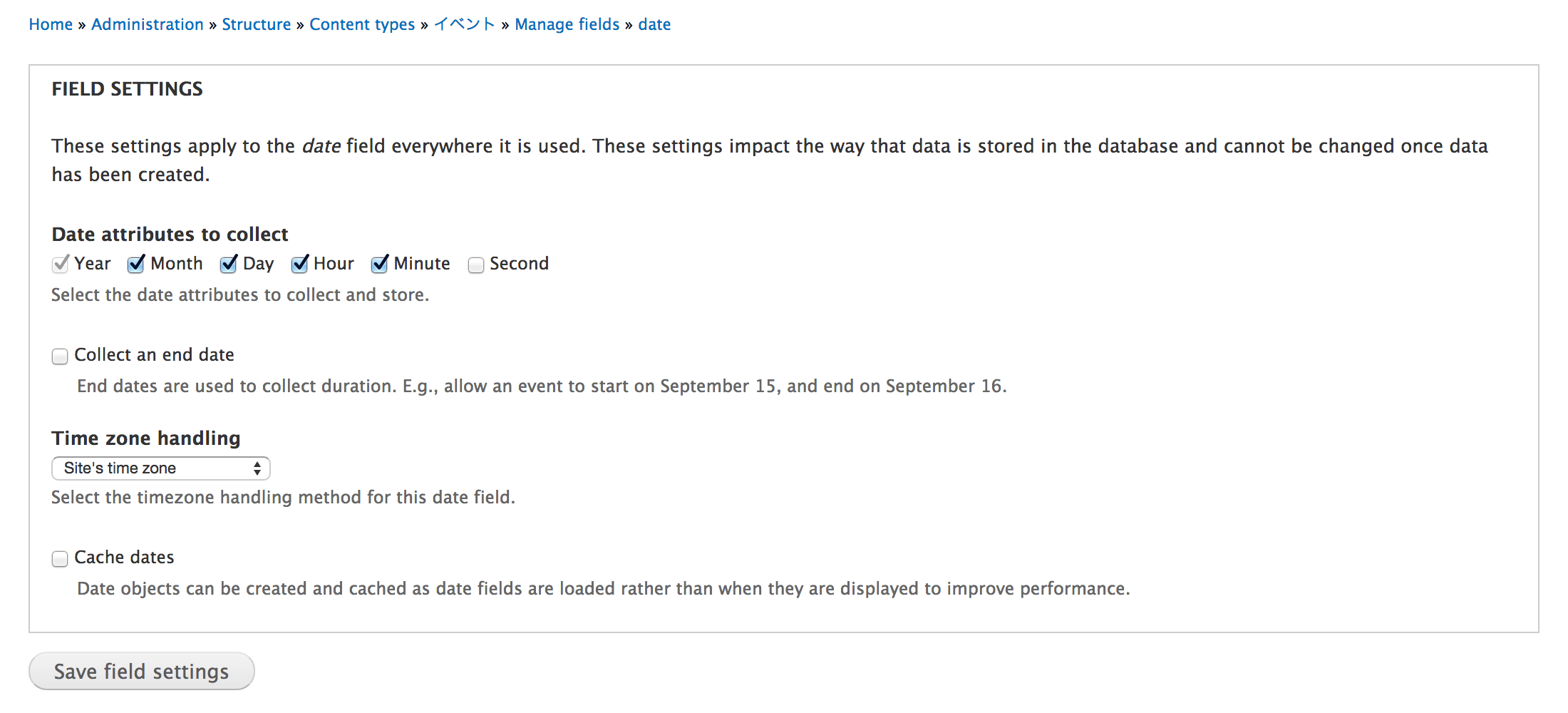The image size is (1568, 713).
Task: Click the イベント breadcrumb link
Action: 465,24
